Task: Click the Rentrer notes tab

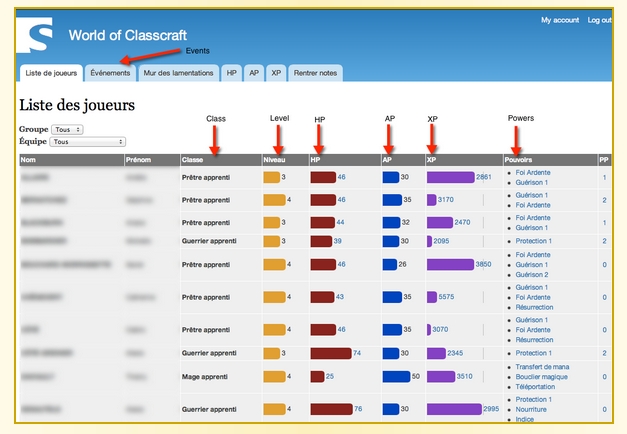Action: click(x=316, y=73)
